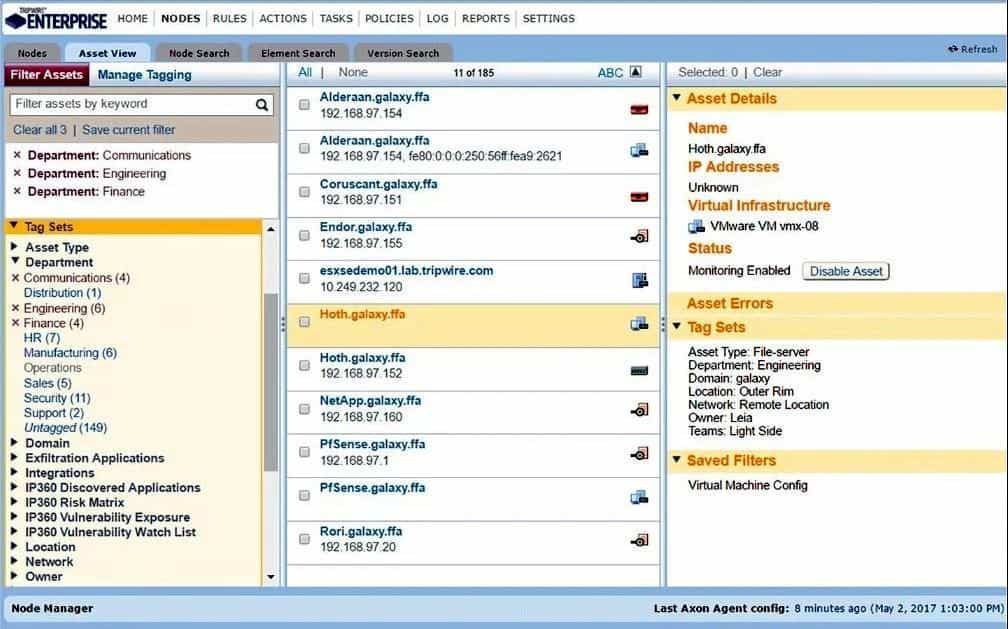Viewport: 1008px width, 629px height.
Task: Click the tag sets scrollbar down arrow
Action: (x=271, y=577)
